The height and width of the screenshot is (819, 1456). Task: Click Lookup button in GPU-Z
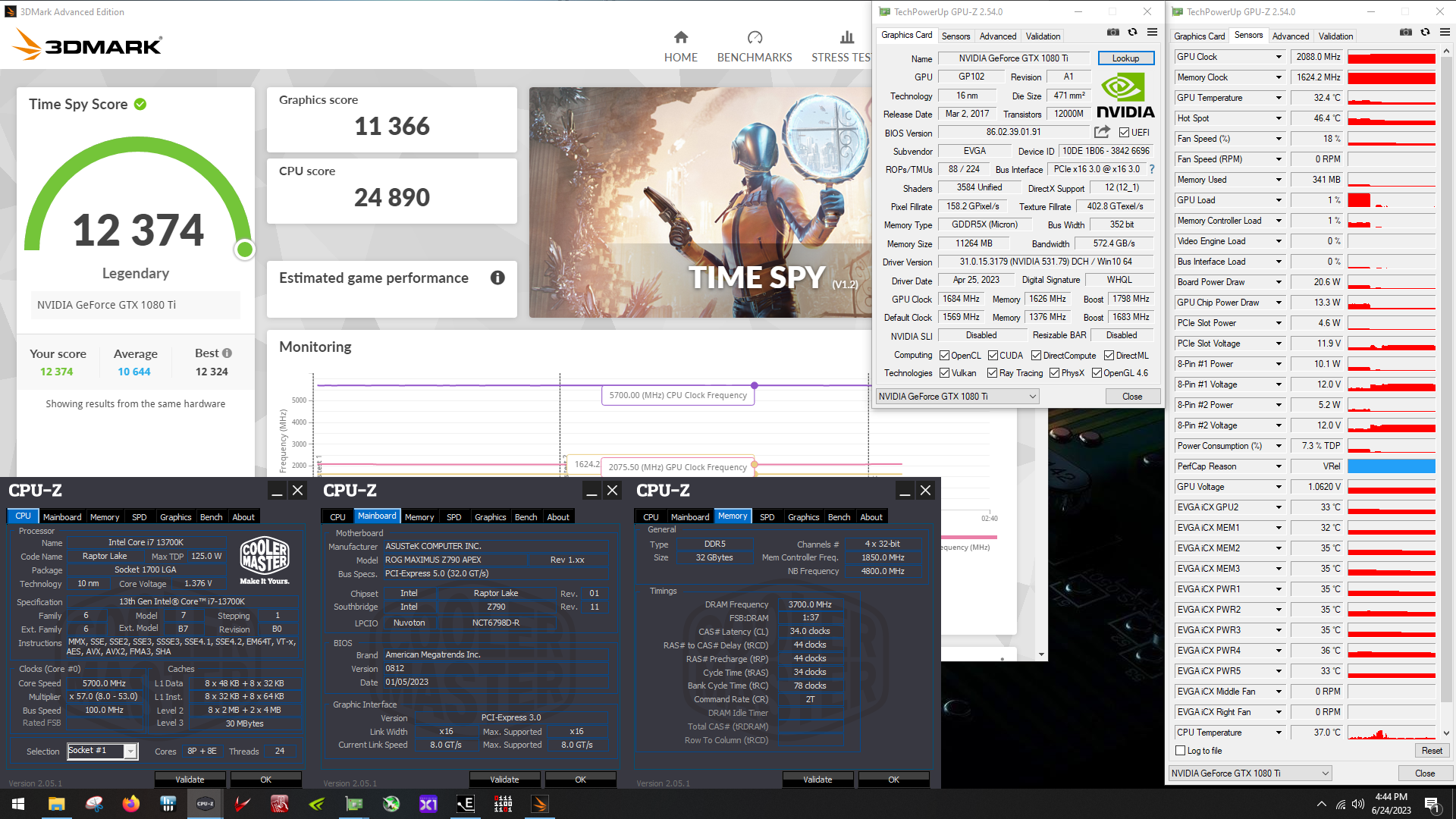pos(1125,58)
